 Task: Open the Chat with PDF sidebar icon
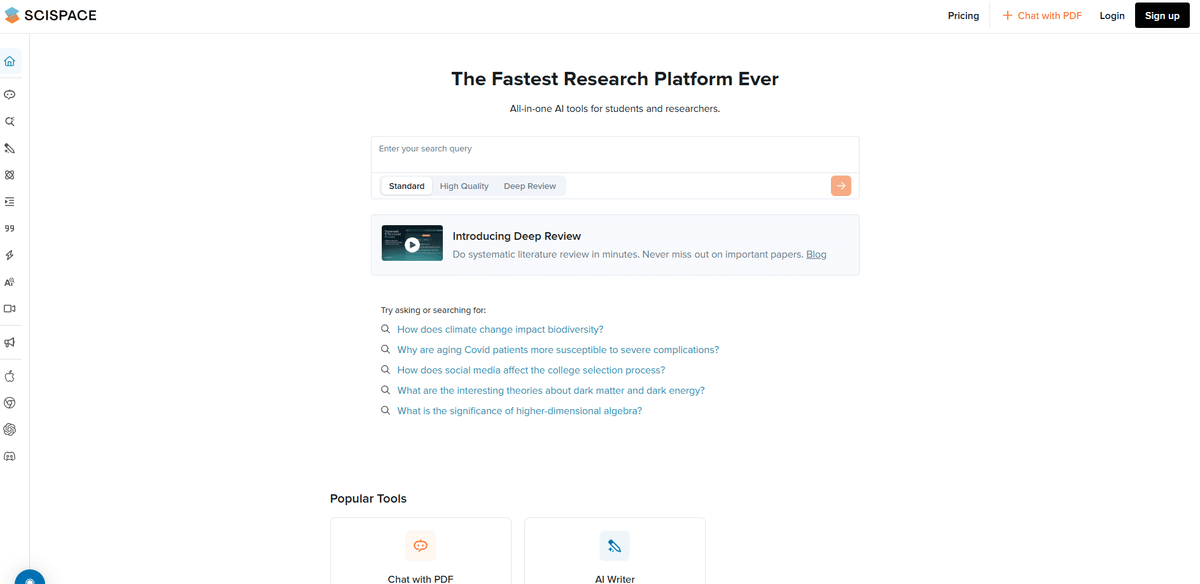[x=10, y=95]
